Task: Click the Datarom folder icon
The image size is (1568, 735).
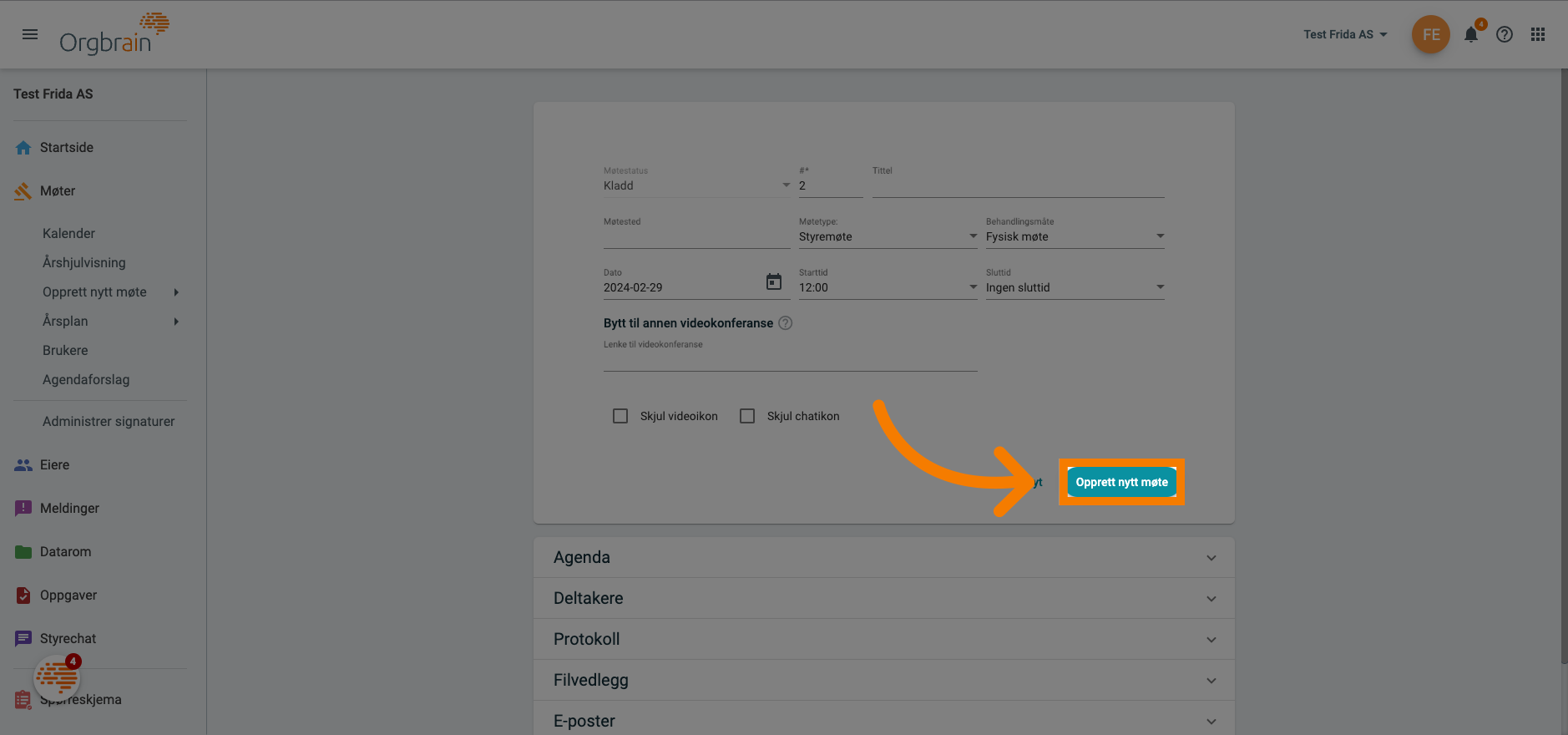Action: (x=23, y=552)
